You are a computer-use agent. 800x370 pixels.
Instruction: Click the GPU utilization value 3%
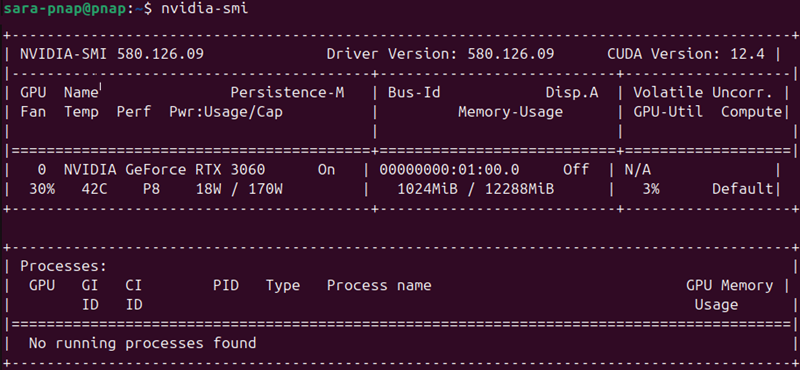click(x=651, y=189)
